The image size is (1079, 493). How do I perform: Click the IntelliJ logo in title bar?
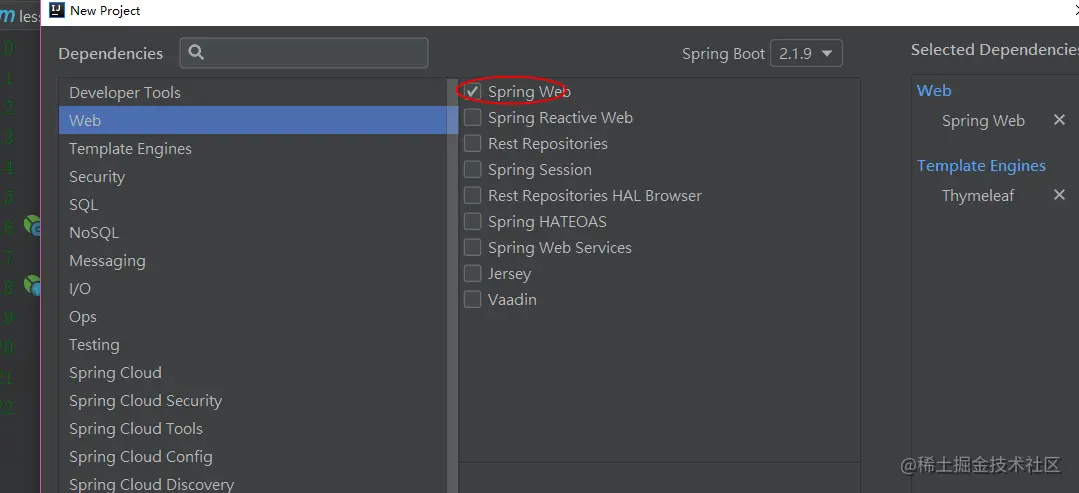[x=57, y=10]
